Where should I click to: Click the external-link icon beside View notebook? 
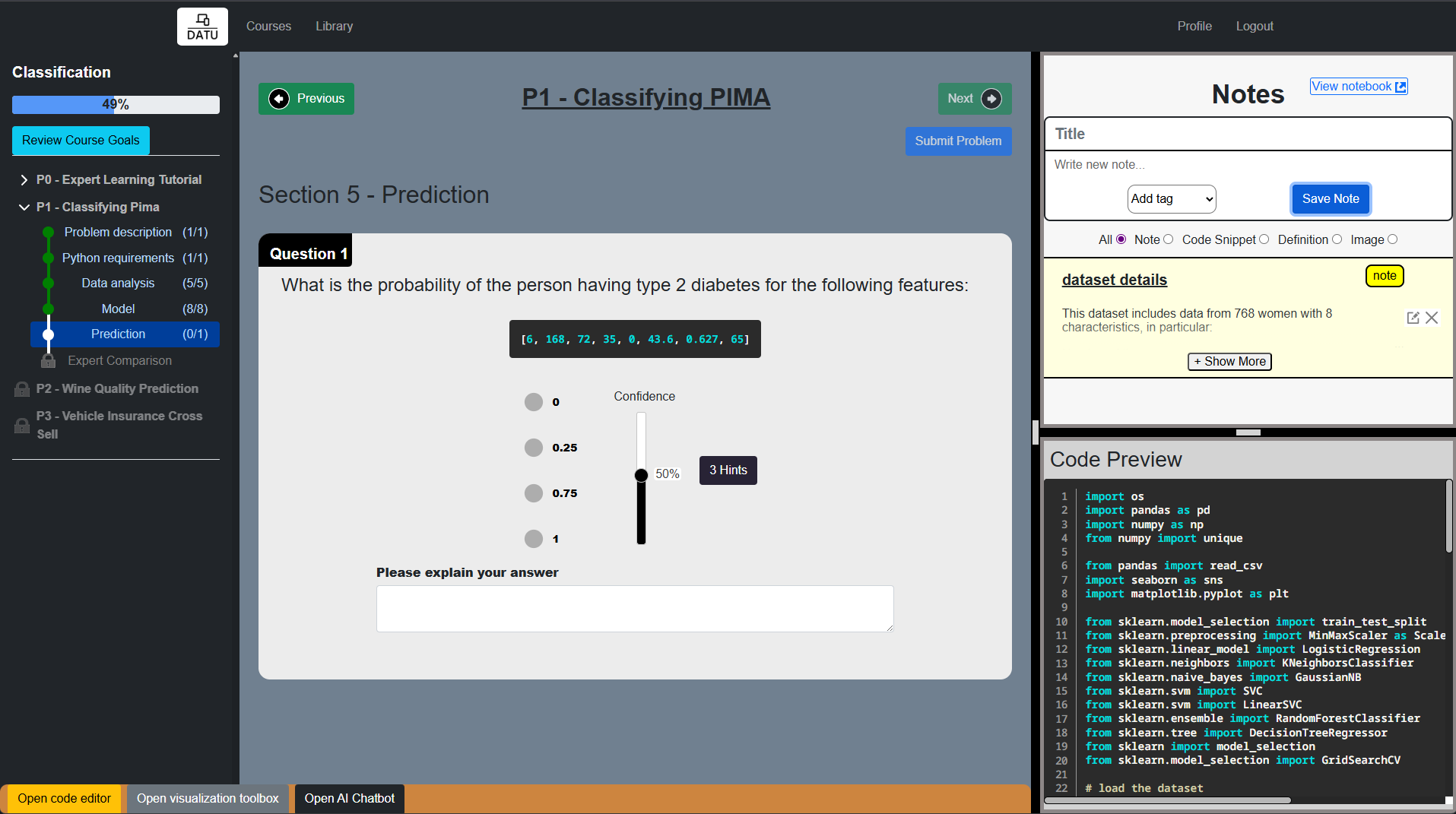(x=1400, y=86)
